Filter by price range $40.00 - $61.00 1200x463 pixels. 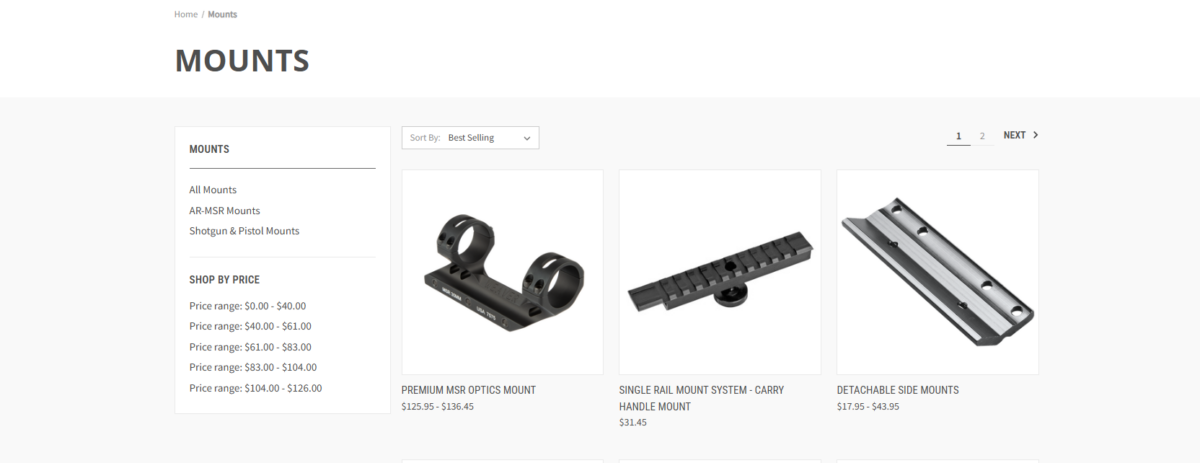[250, 326]
